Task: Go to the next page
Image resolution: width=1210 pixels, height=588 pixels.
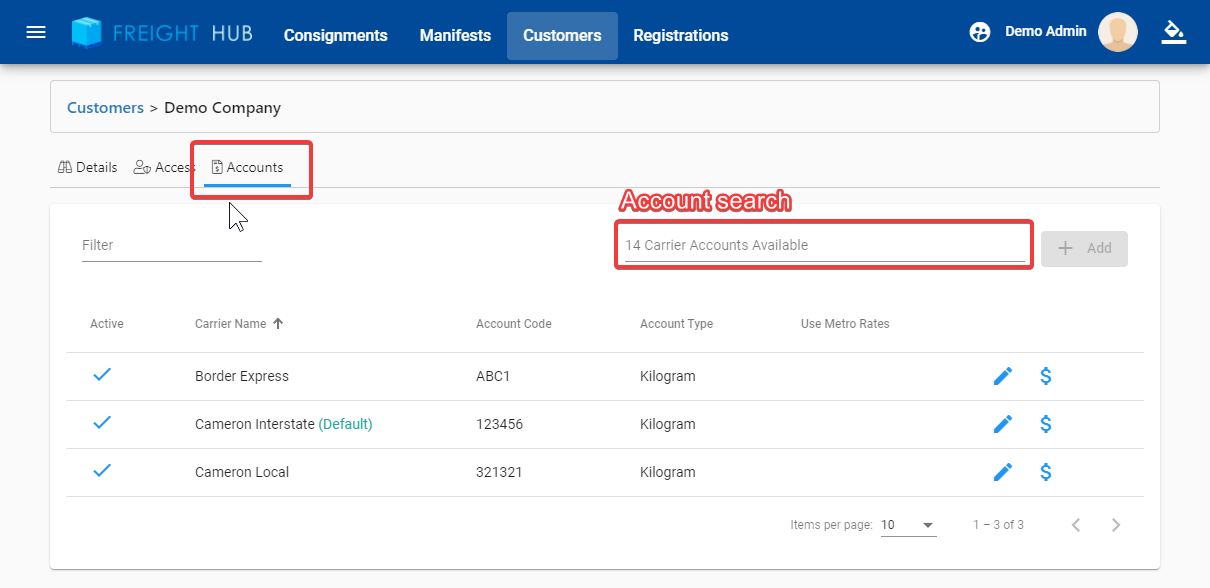Action: point(1116,525)
